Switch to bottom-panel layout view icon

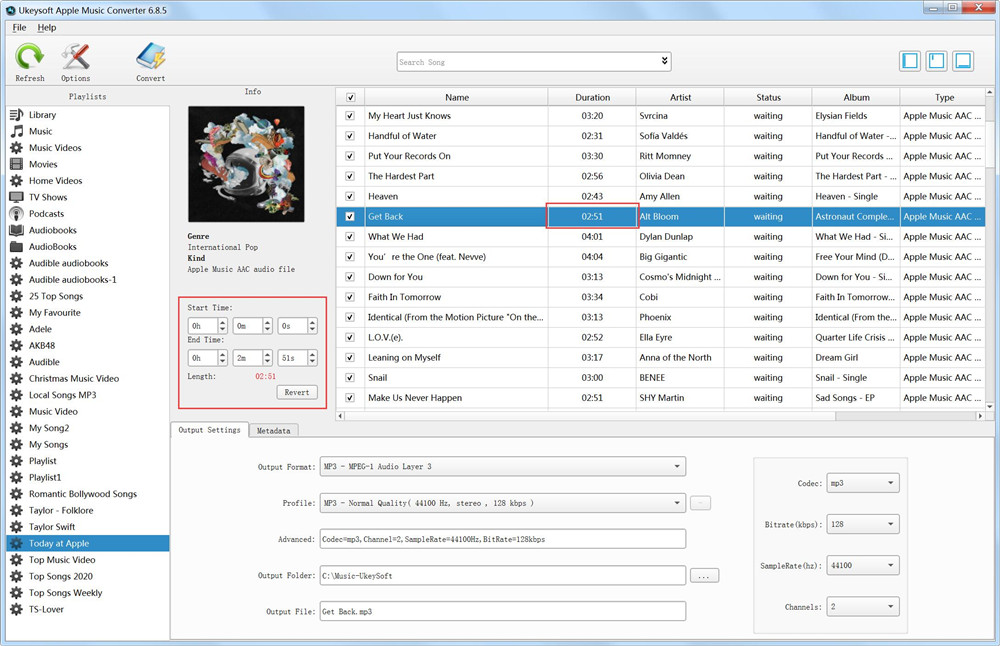tap(963, 61)
